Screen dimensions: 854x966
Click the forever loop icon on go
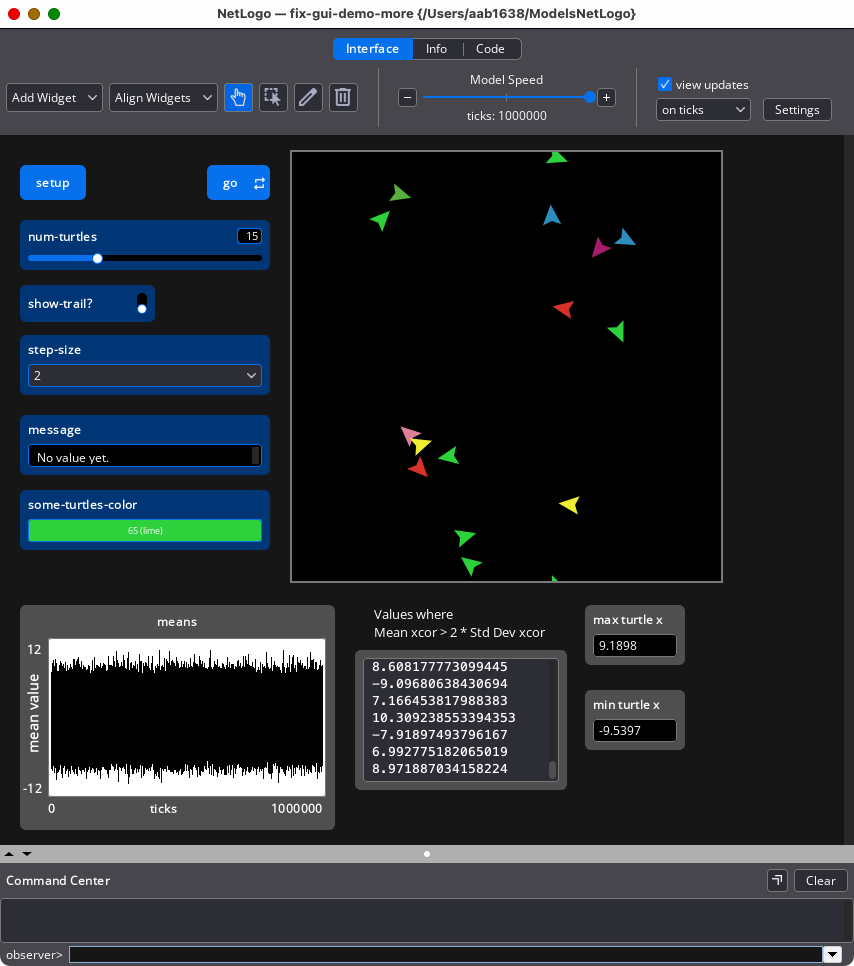click(260, 183)
